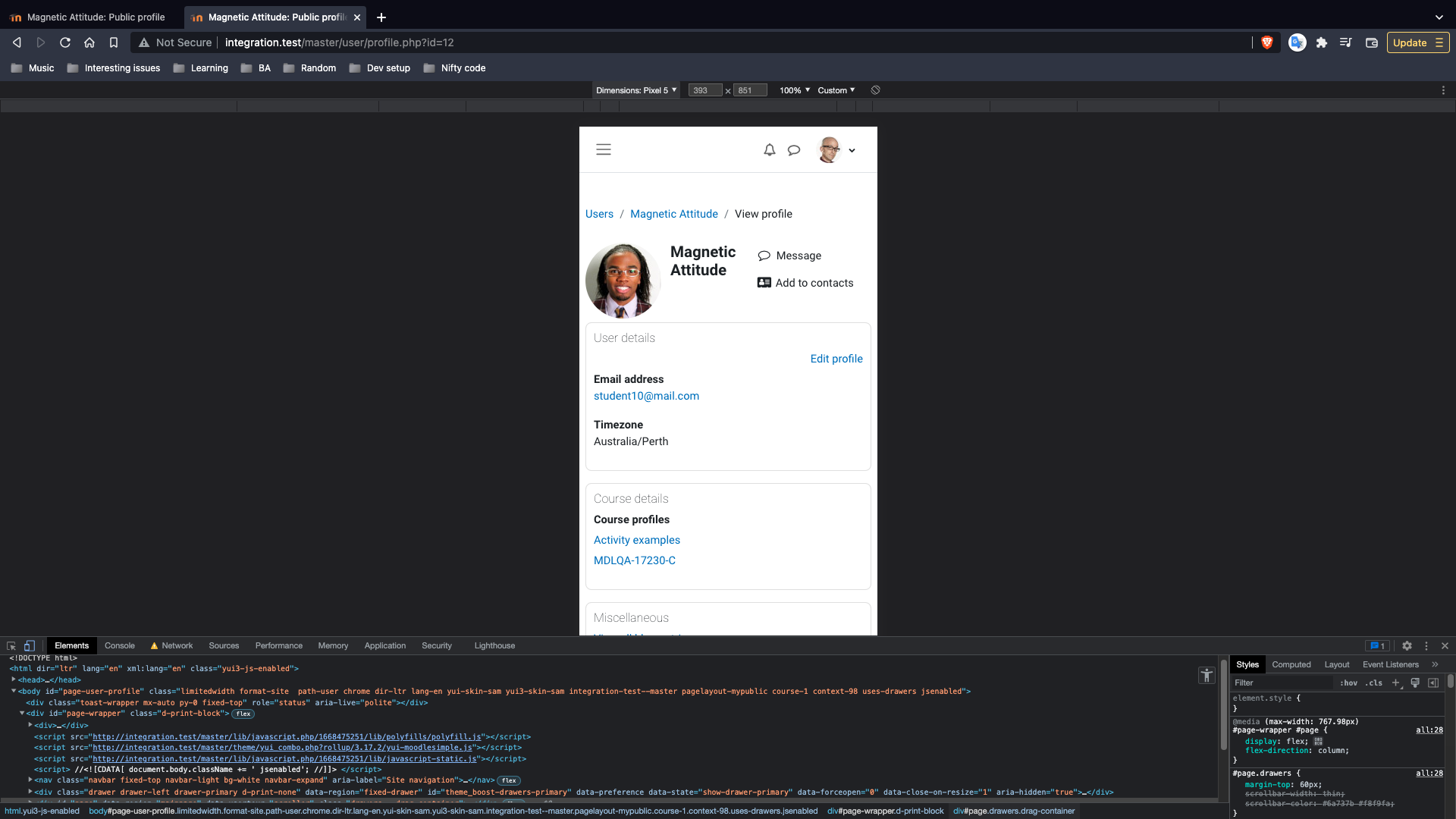This screenshot has width=1456, height=819.
Task: Follow the Users breadcrumb link
Action: [x=599, y=214]
